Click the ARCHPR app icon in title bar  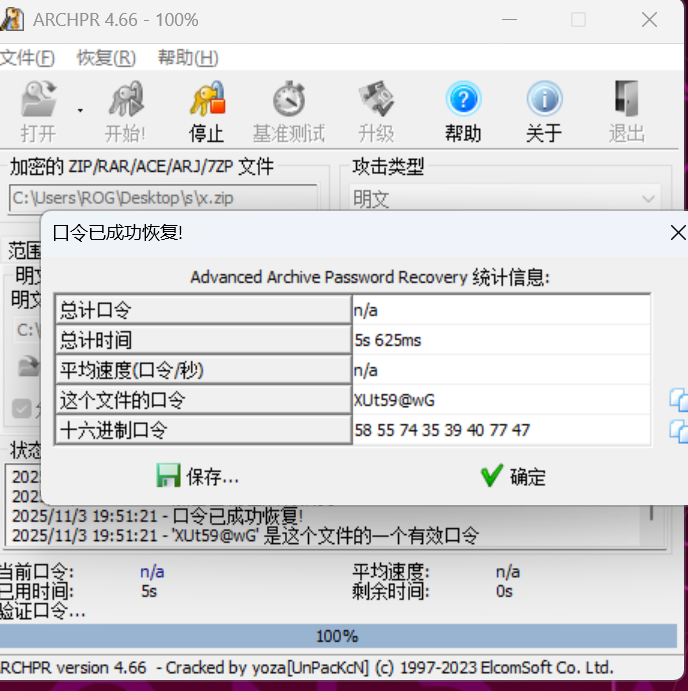11,19
